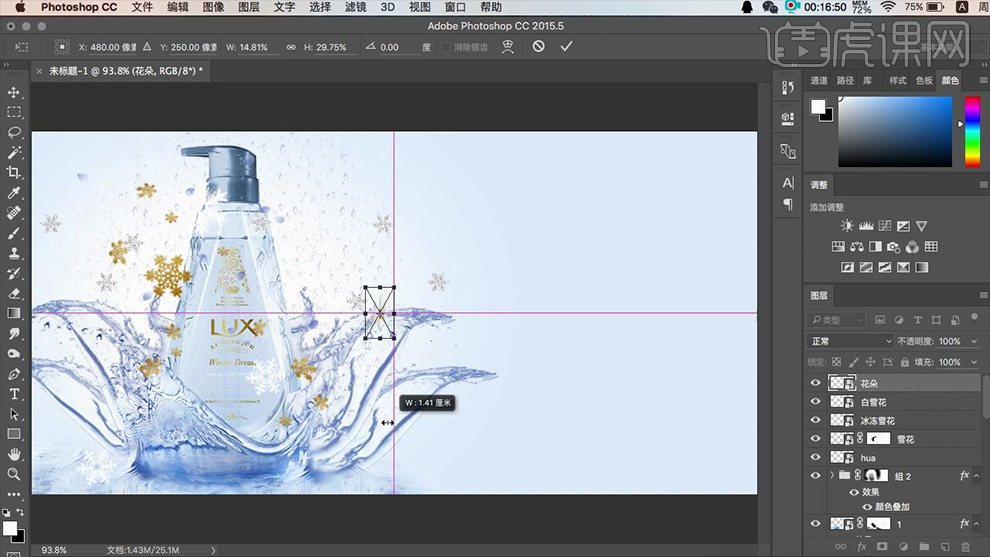Hide the 冰冻雪花 layer

point(815,421)
